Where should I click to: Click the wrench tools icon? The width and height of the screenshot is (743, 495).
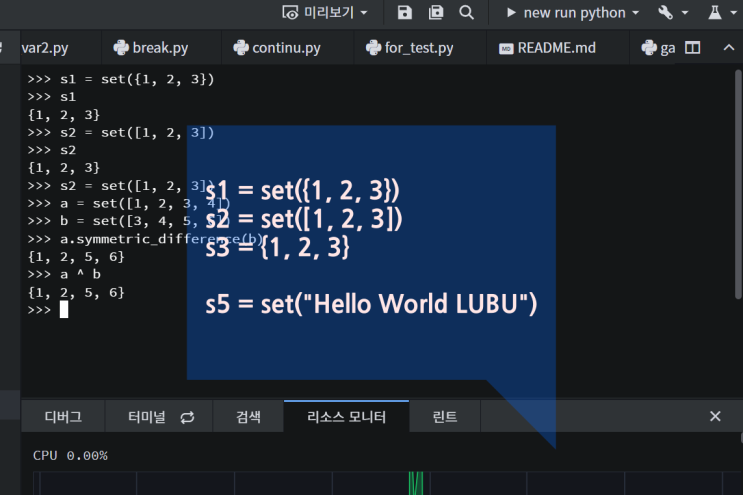tap(665, 12)
